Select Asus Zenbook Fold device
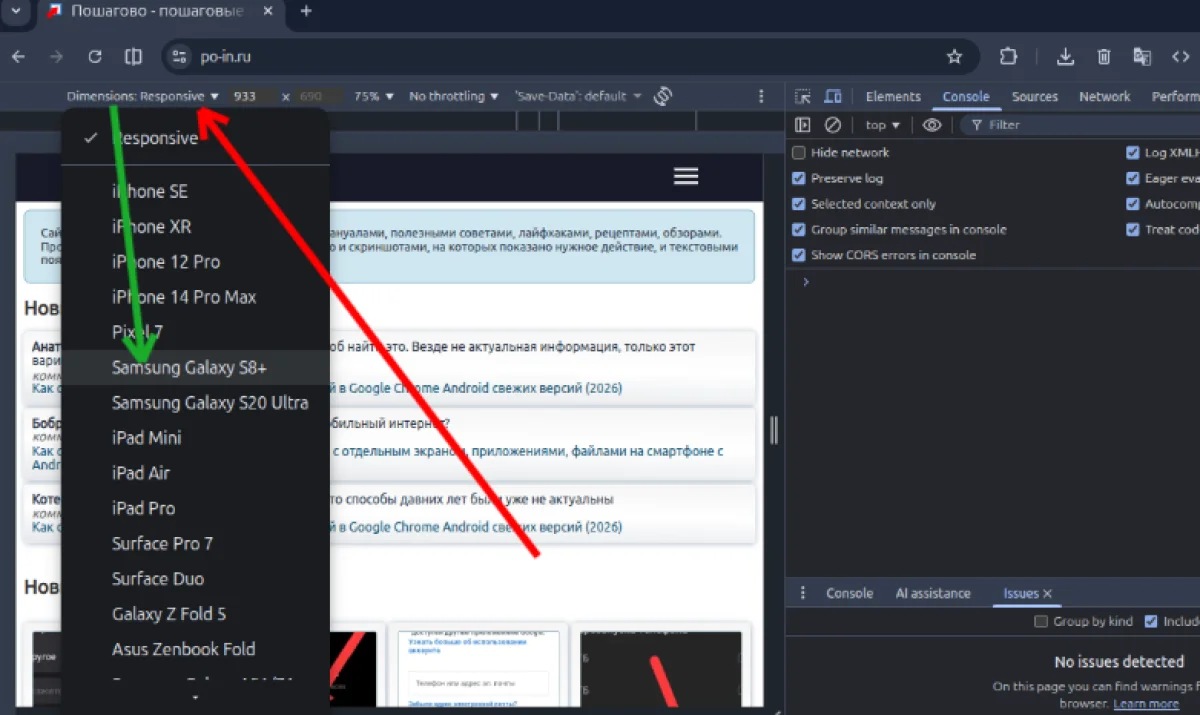The image size is (1200, 715). [x=195, y=649]
